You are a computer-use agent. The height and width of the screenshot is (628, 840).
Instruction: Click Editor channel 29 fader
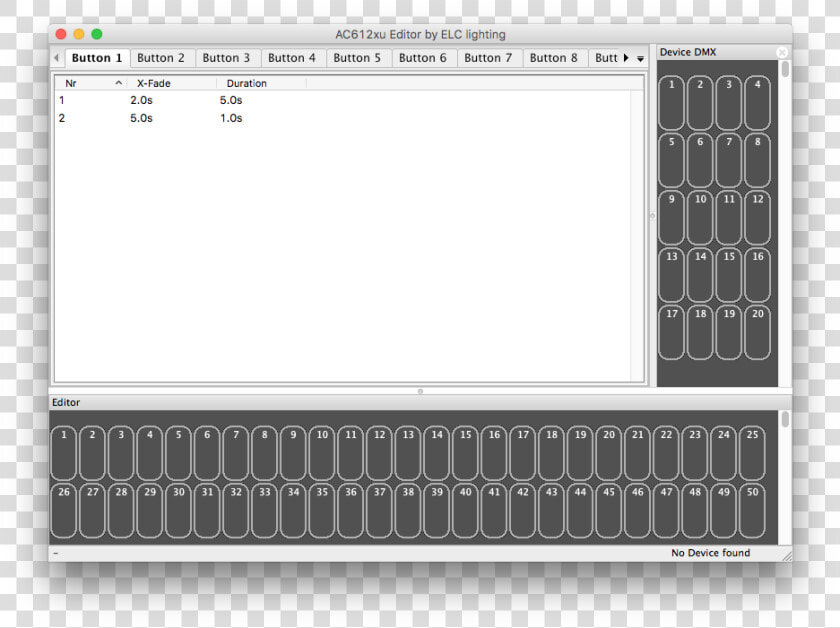pos(150,511)
